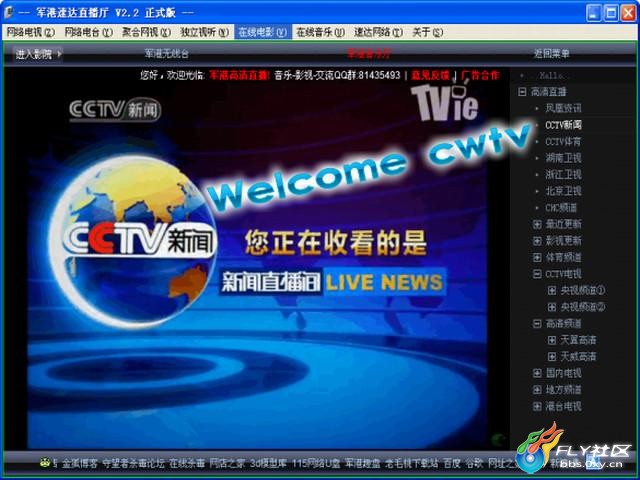Select the CCTV体育 channel
The image size is (640, 480).
point(563,142)
